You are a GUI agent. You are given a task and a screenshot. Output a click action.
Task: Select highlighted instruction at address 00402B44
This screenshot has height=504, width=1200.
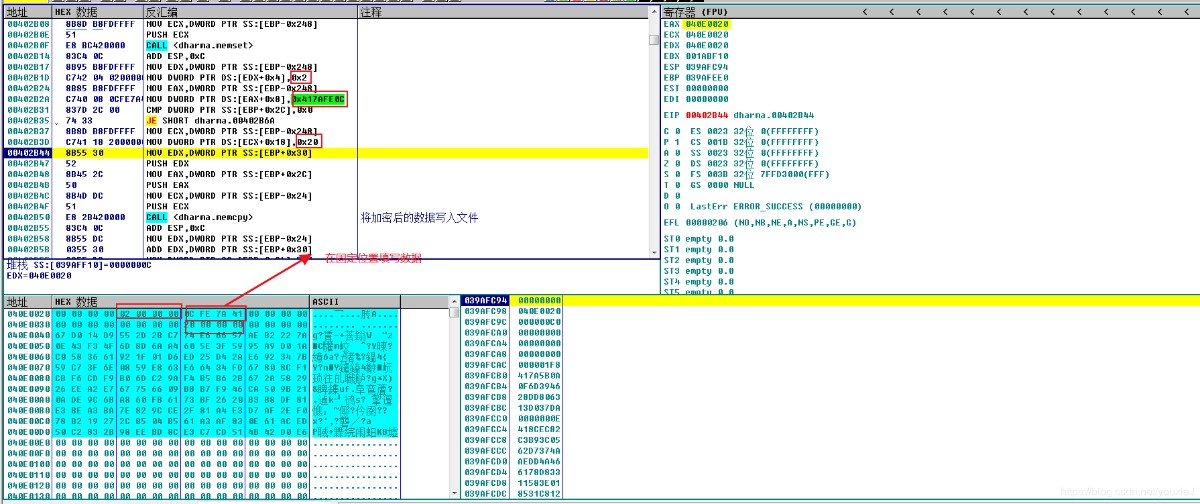tap(326, 152)
